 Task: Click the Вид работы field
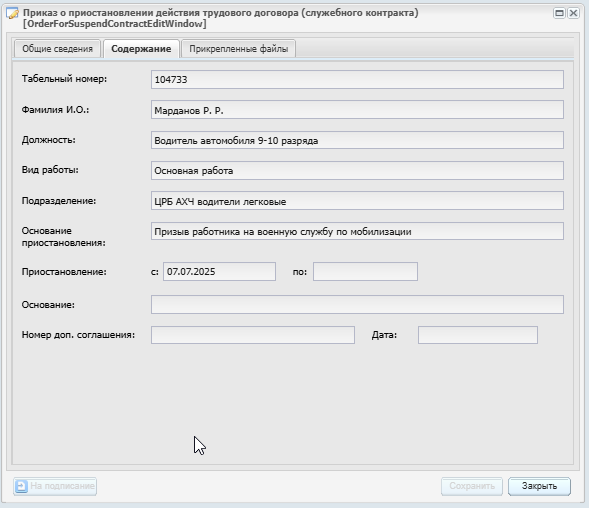click(x=357, y=171)
